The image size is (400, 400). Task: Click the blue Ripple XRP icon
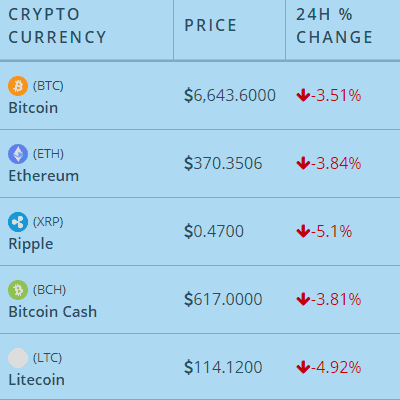coord(18,222)
